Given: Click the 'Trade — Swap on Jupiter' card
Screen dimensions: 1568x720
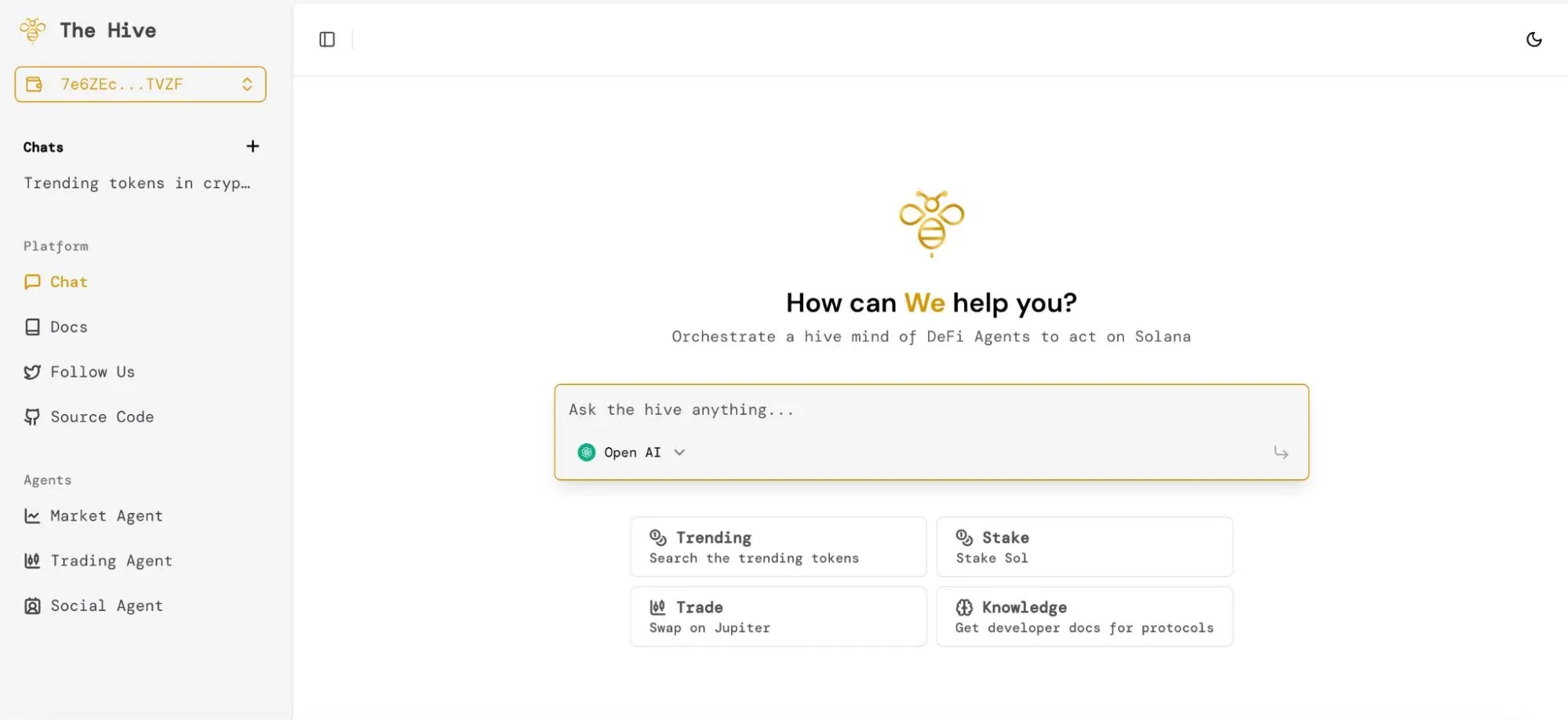Looking at the screenshot, I should (x=777, y=616).
